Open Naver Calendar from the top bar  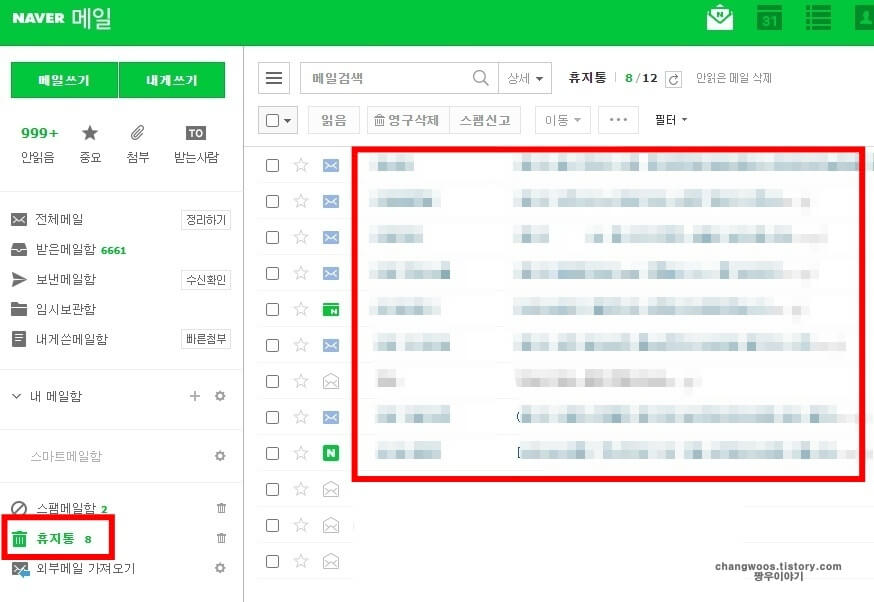pos(768,17)
